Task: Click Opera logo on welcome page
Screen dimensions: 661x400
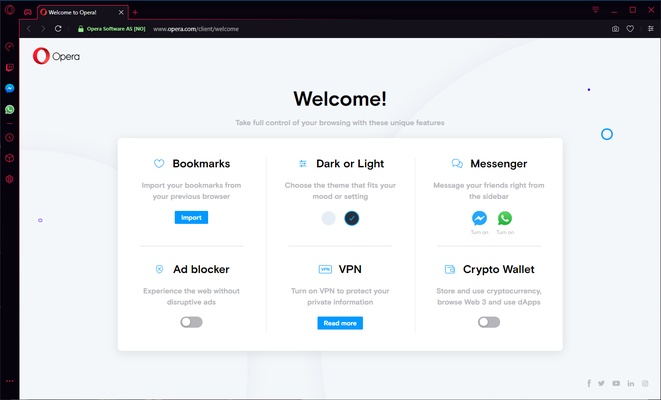Action: pos(56,56)
